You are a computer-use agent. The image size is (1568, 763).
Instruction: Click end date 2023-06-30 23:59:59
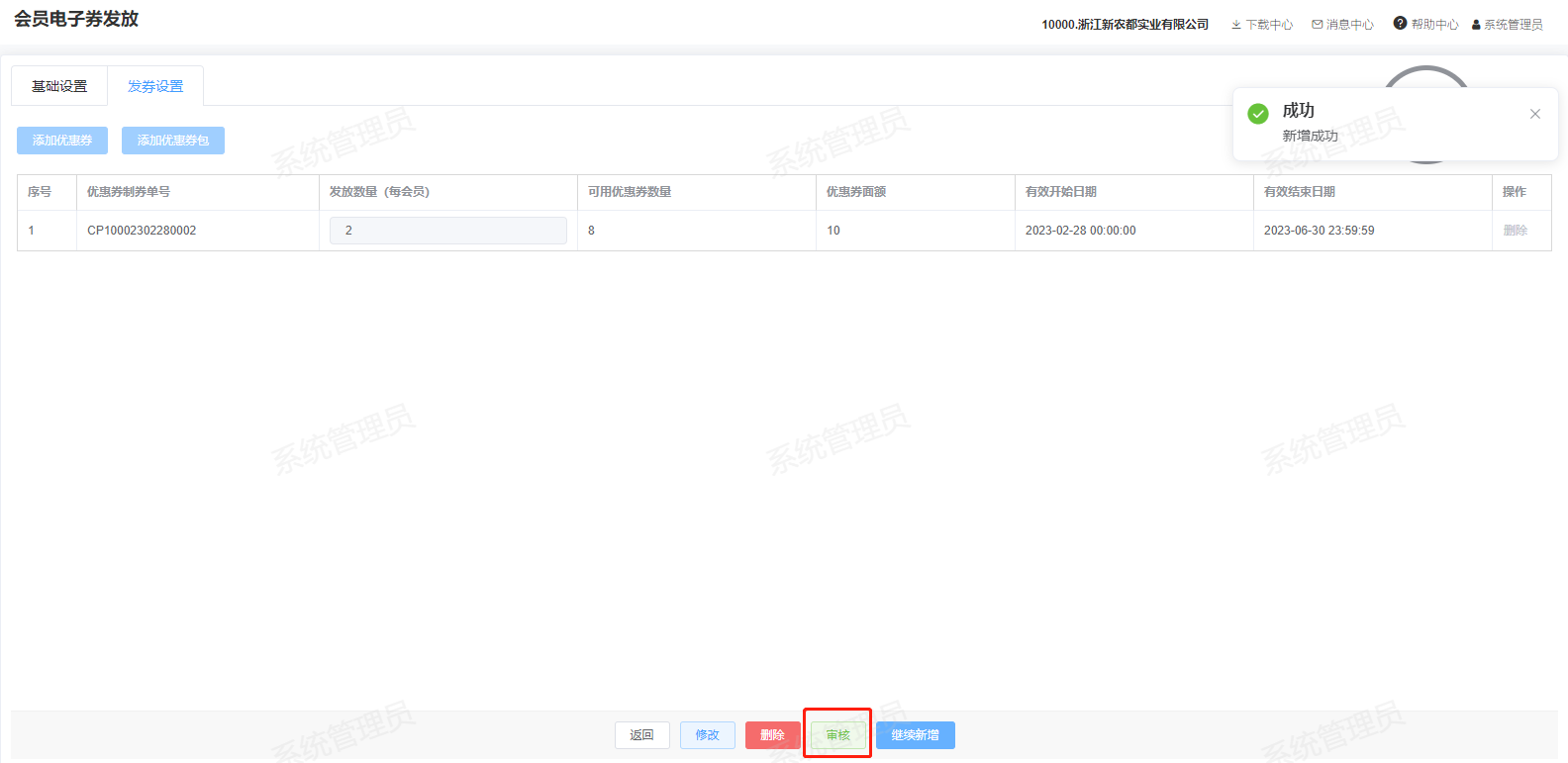point(1320,231)
